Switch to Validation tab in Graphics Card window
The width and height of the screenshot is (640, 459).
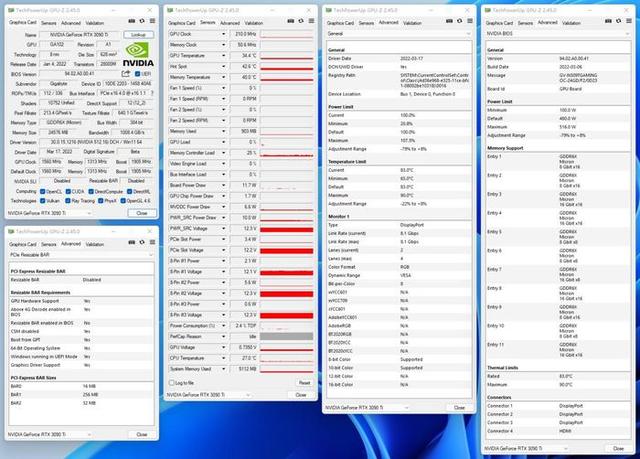tap(95, 23)
